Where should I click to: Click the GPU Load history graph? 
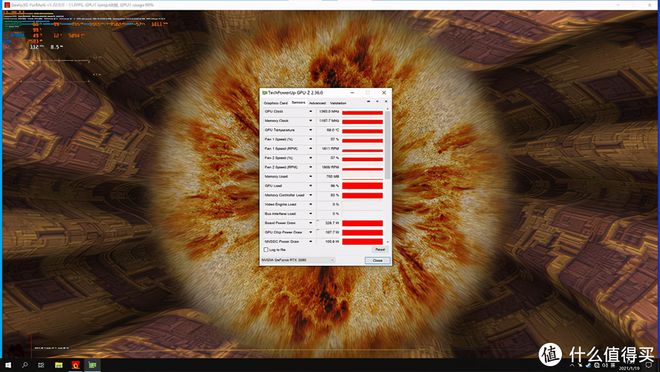tap(362, 186)
